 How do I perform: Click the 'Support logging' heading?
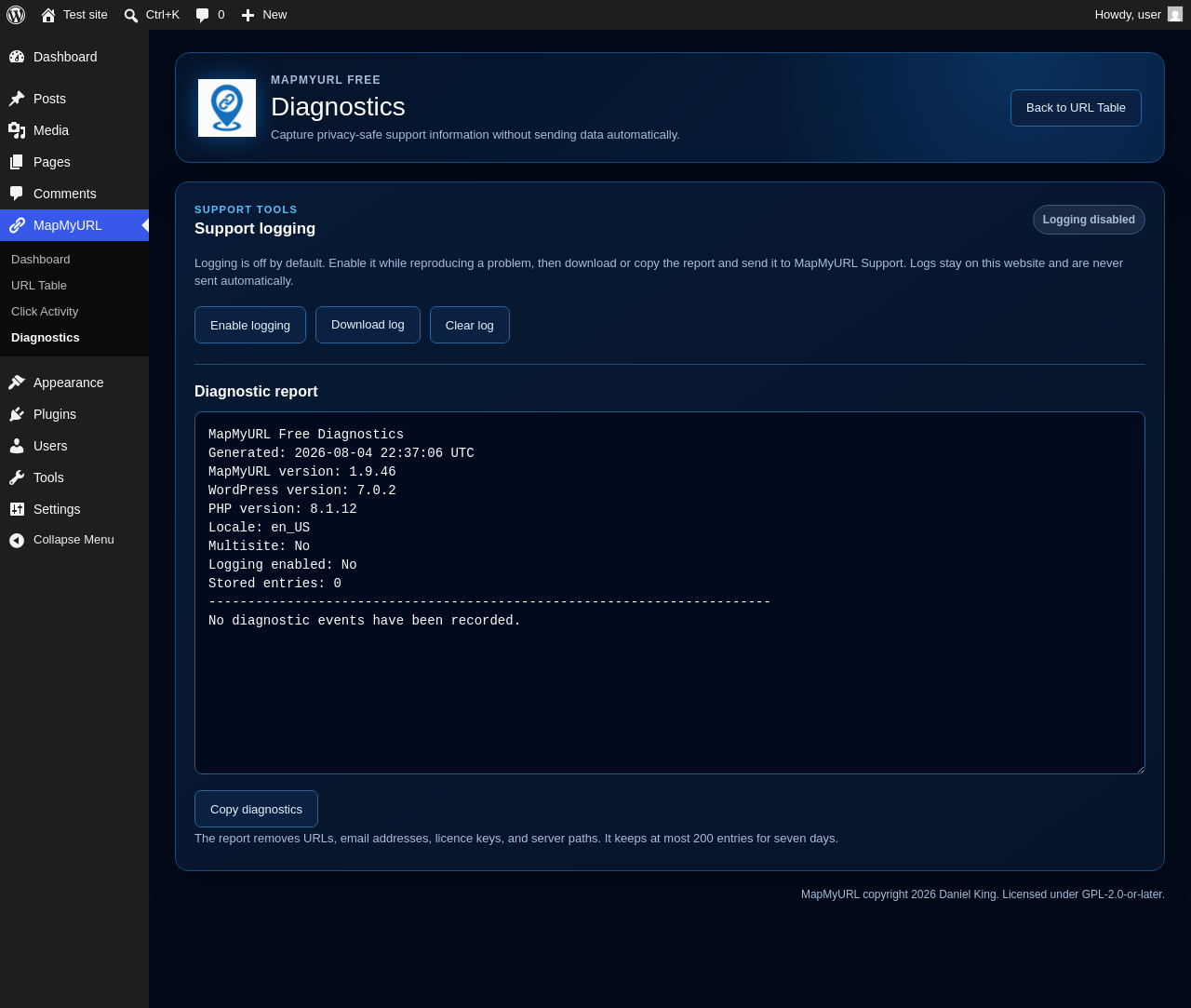255,229
